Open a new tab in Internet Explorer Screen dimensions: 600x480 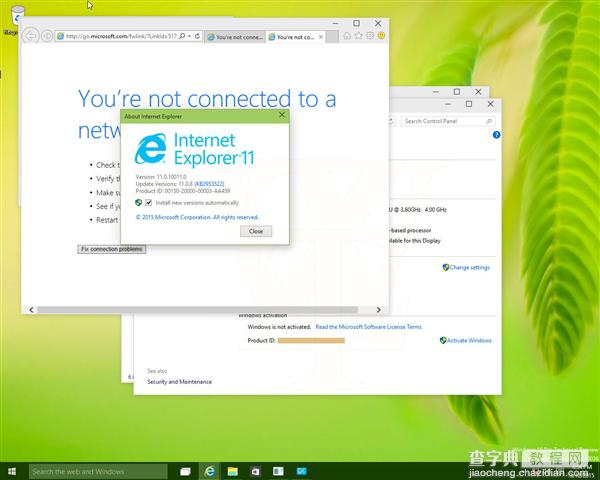pos(332,37)
